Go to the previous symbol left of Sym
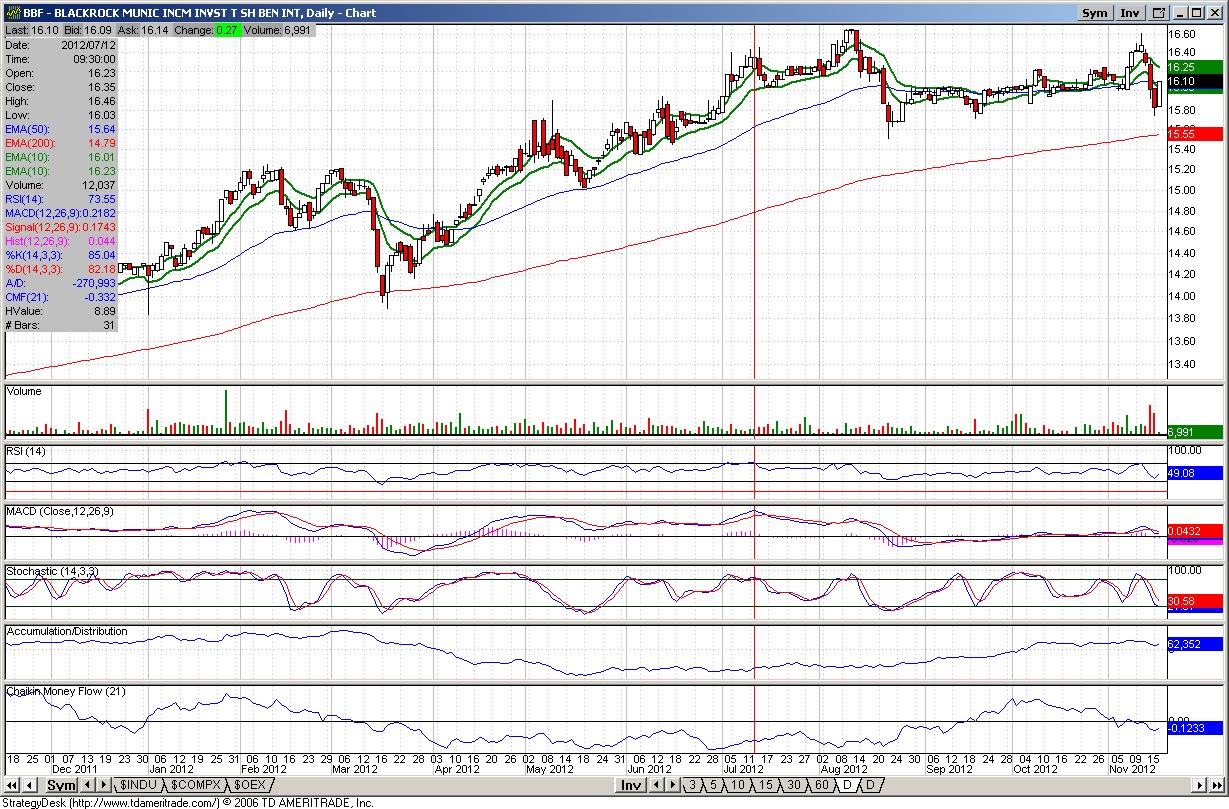The image size is (1229, 809). [x=30, y=785]
